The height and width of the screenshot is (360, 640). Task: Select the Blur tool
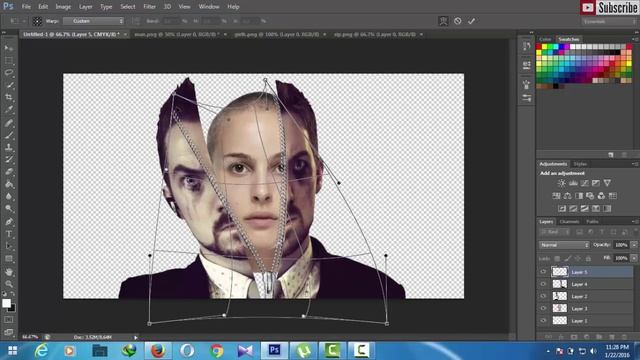point(9,196)
